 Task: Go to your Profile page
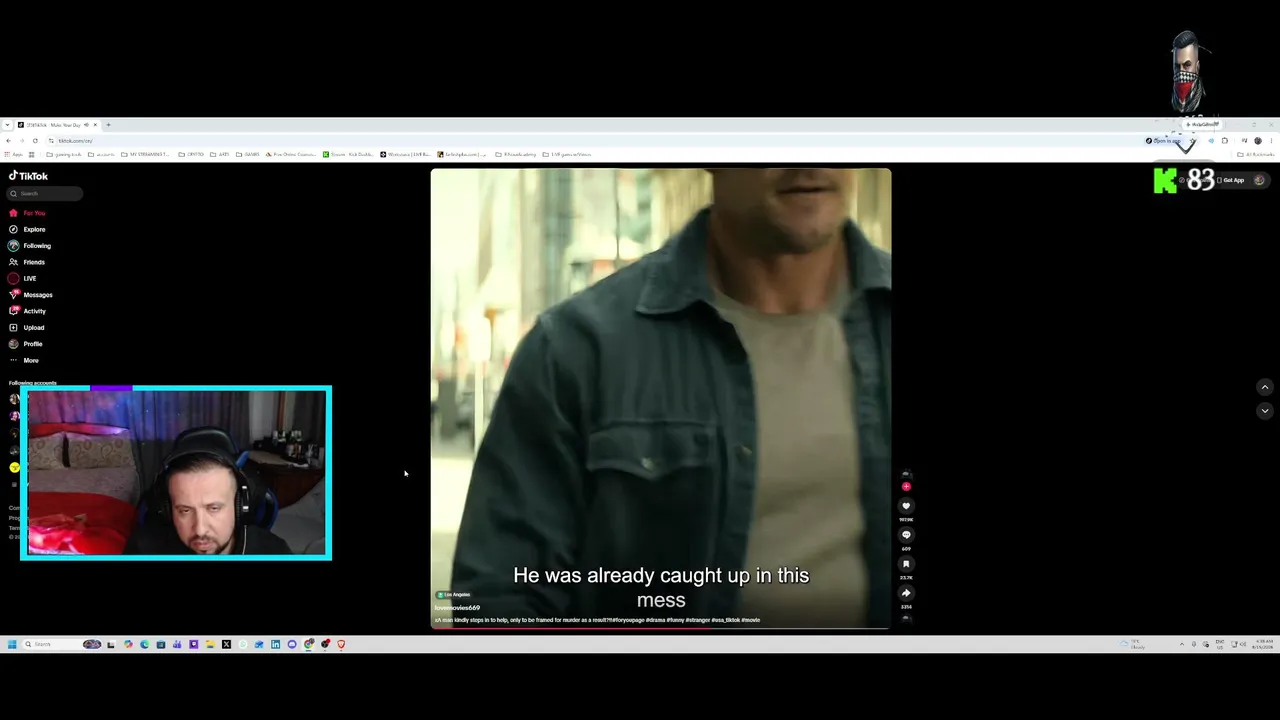[26, 344]
